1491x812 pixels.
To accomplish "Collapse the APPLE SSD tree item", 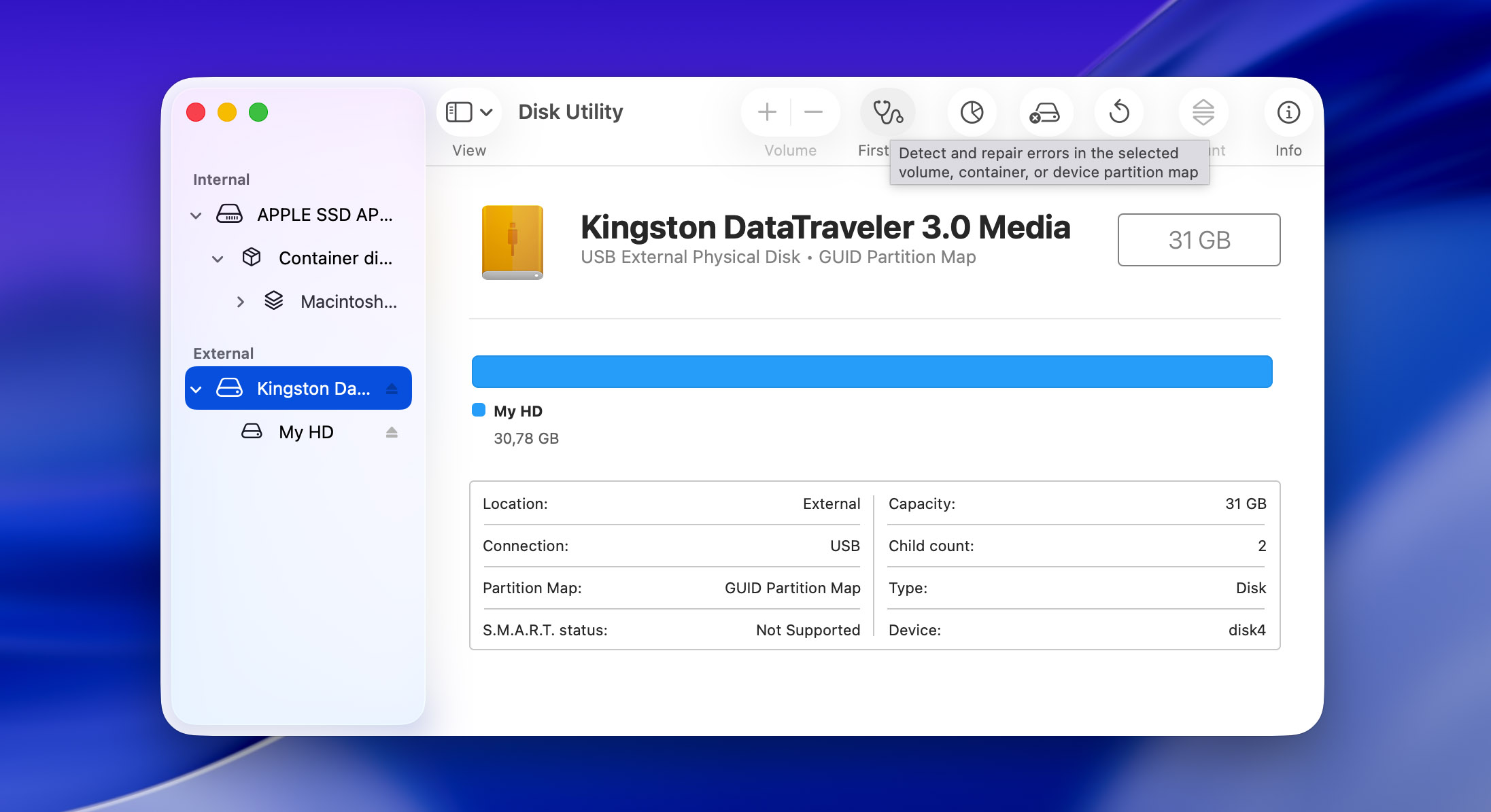I will coord(196,215).
